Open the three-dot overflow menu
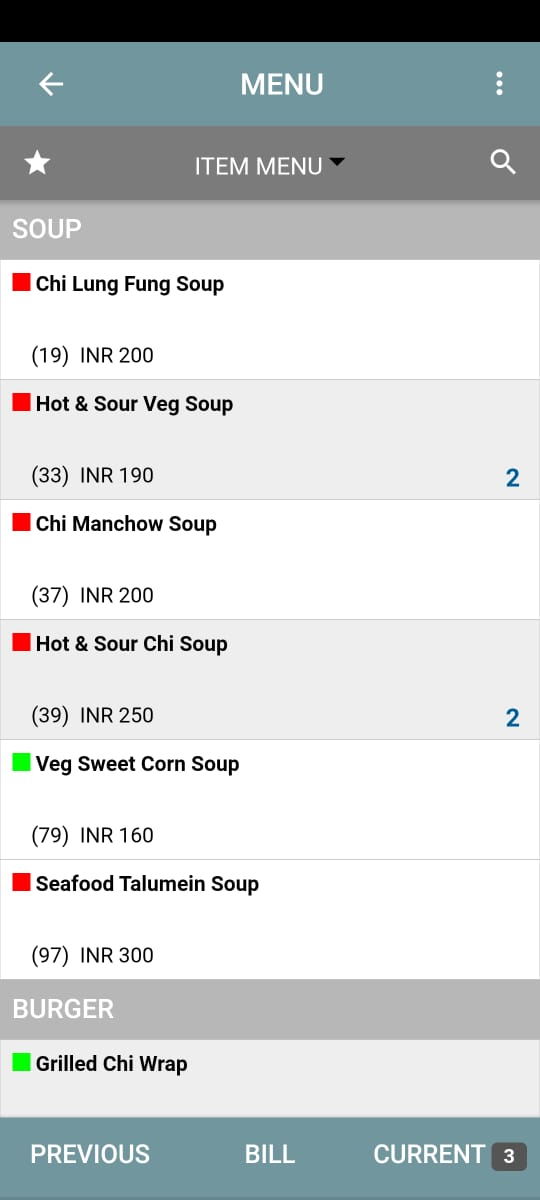540x1200 pixels. click(x=499, y=84)
